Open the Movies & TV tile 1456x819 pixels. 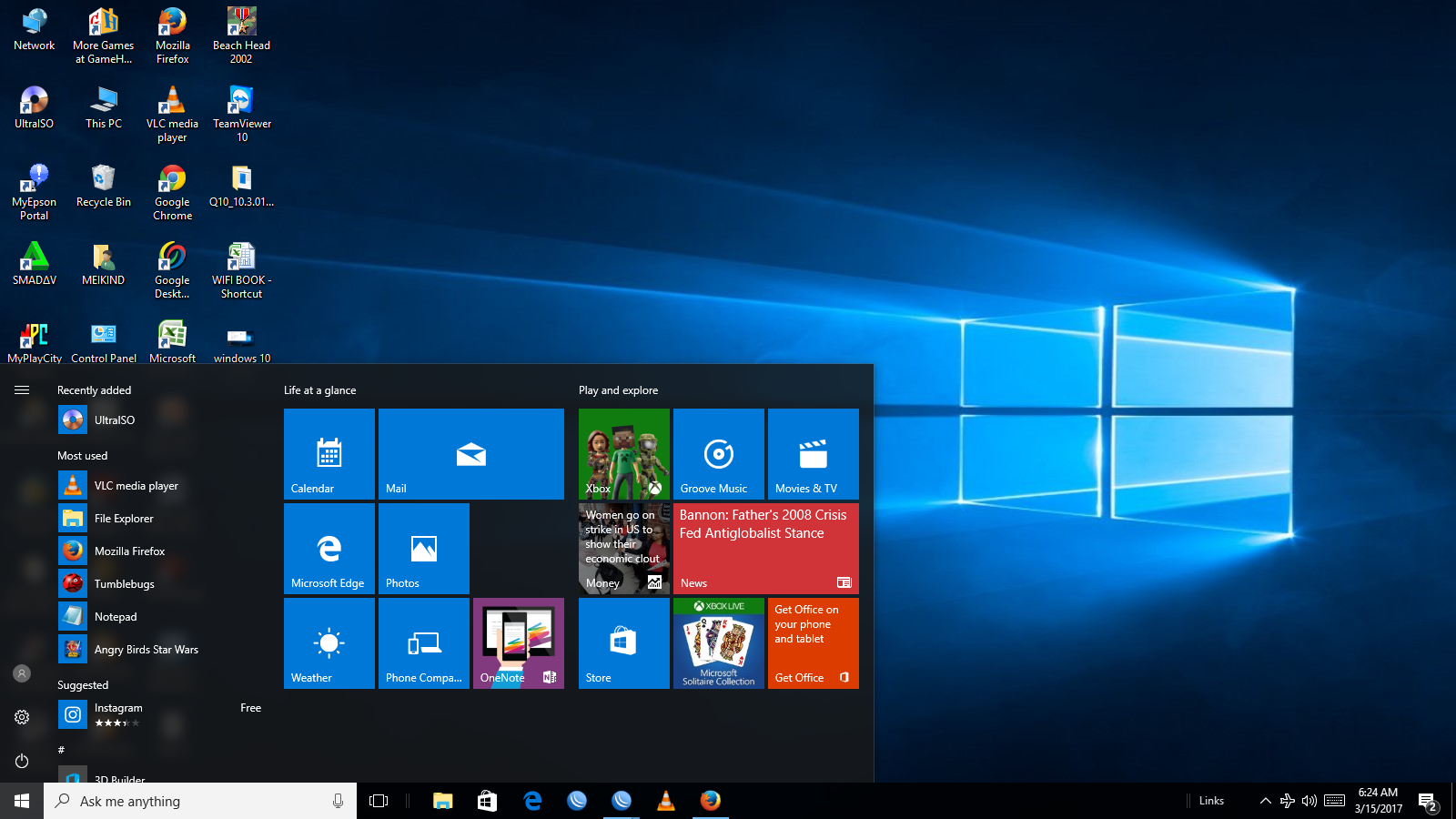coord(814,454)
